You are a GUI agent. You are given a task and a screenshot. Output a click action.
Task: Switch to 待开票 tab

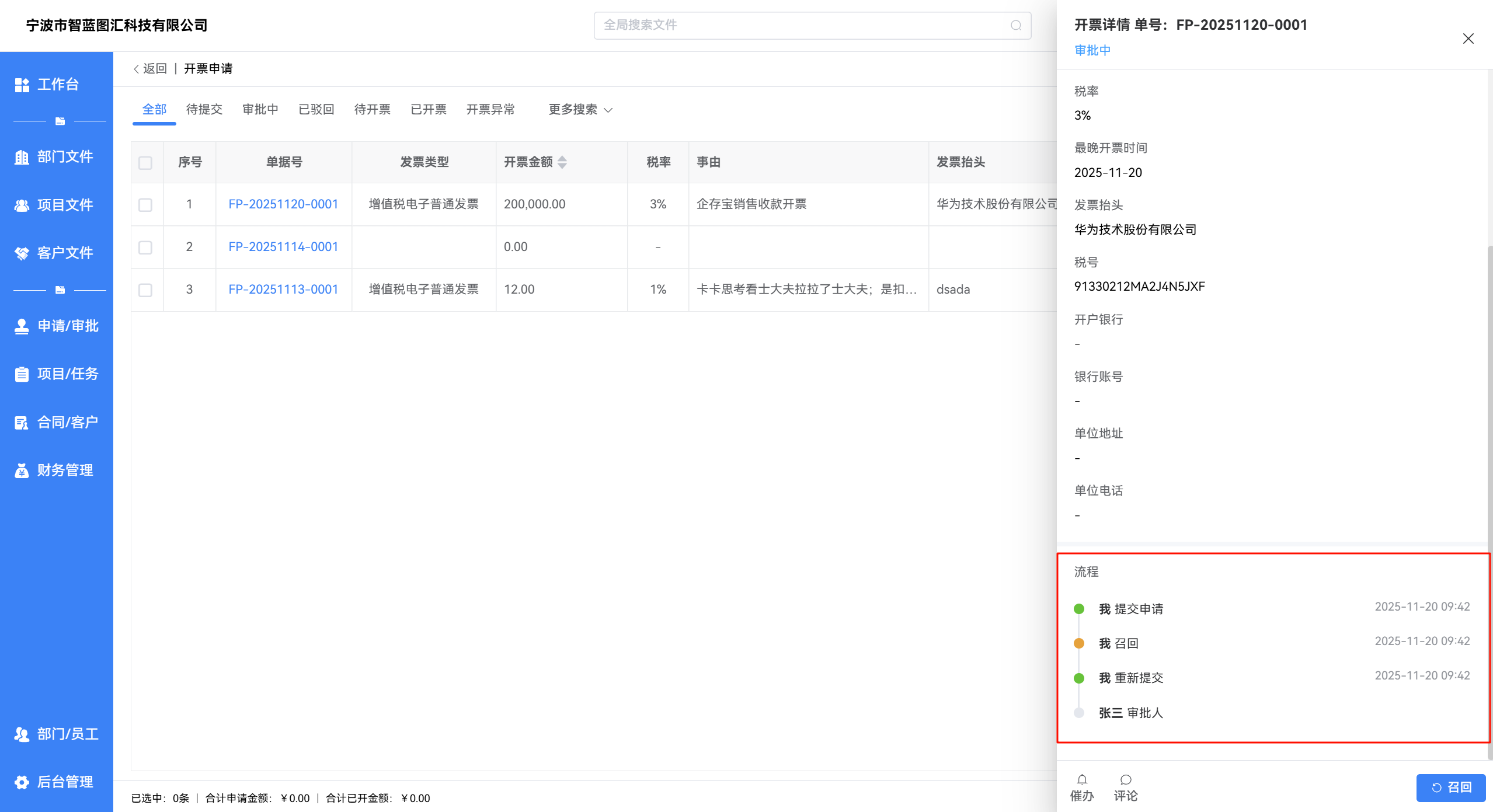click(x=372, y=110)
